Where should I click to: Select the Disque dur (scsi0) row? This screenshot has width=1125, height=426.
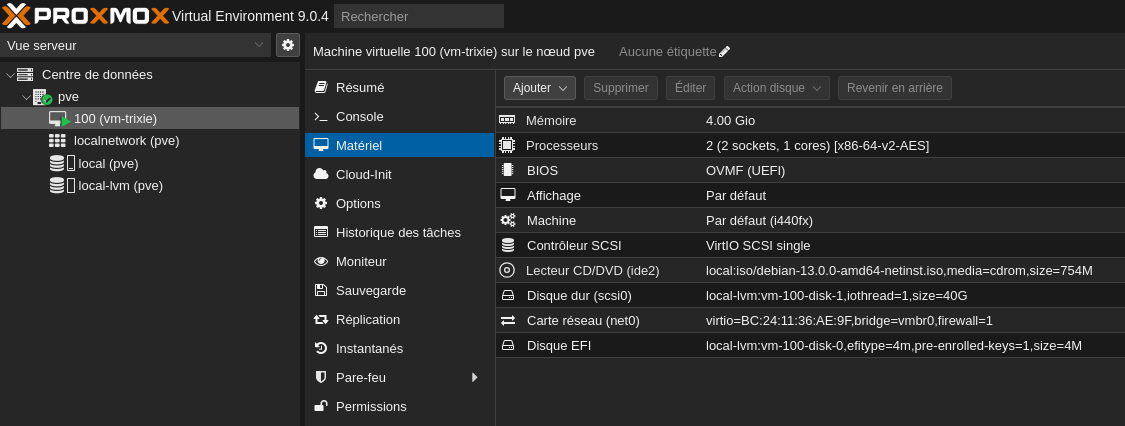point(810,295)
